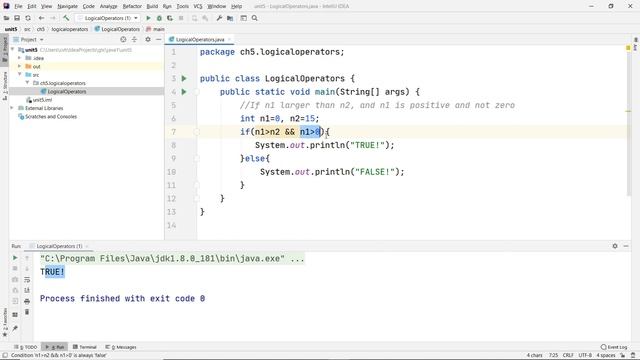640x360 pixels.
Task: Click the Settings wrench icon in the toolbar
Action: [219, 18]
